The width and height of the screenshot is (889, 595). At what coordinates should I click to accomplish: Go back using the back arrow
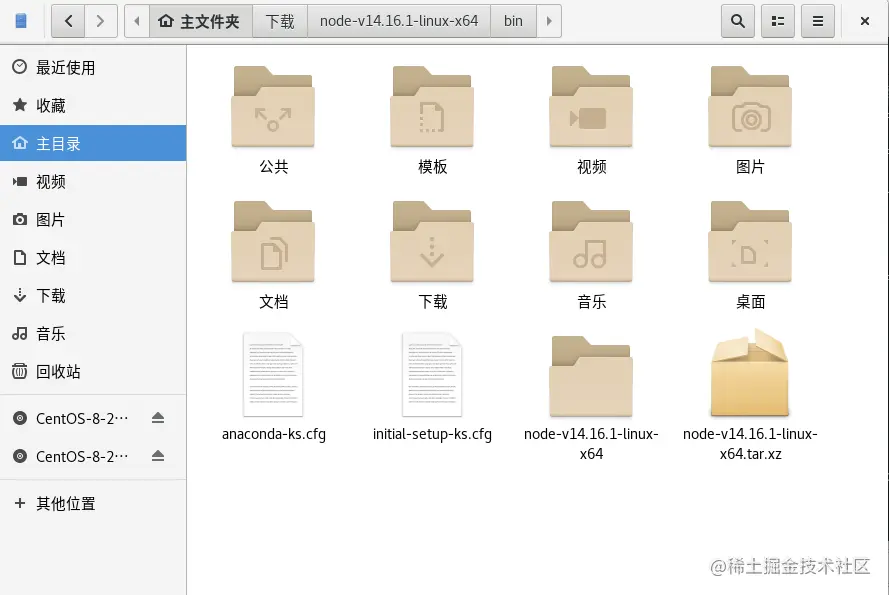pos(67,20)
